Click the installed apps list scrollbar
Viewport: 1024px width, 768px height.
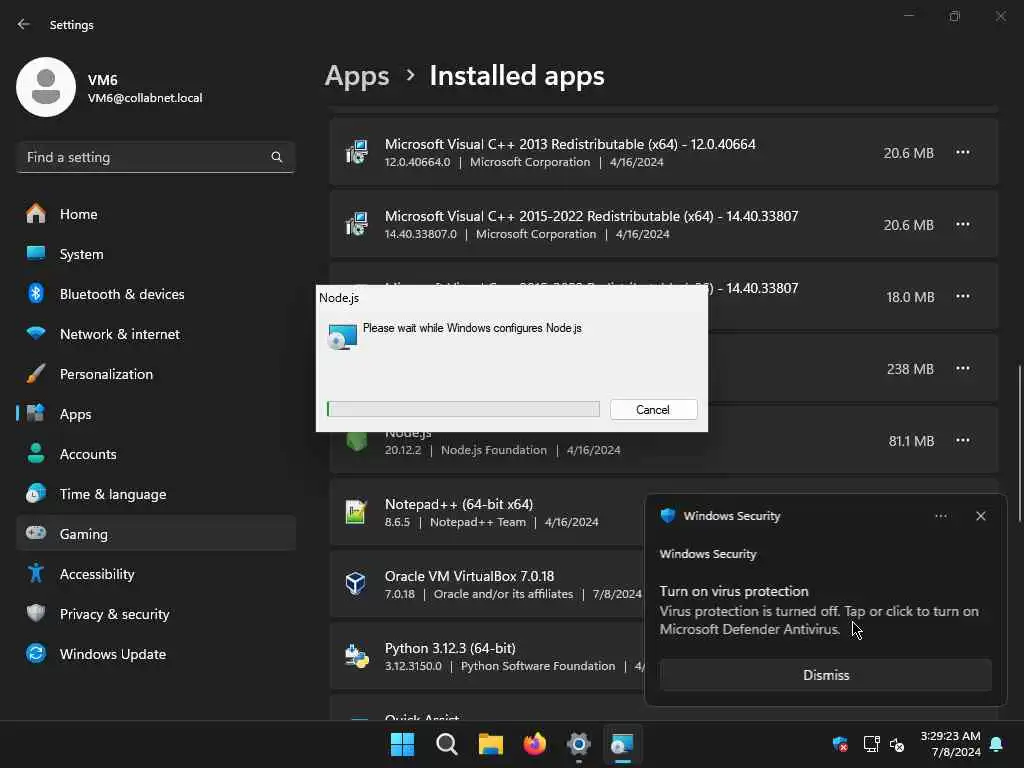pos(1019,444)
